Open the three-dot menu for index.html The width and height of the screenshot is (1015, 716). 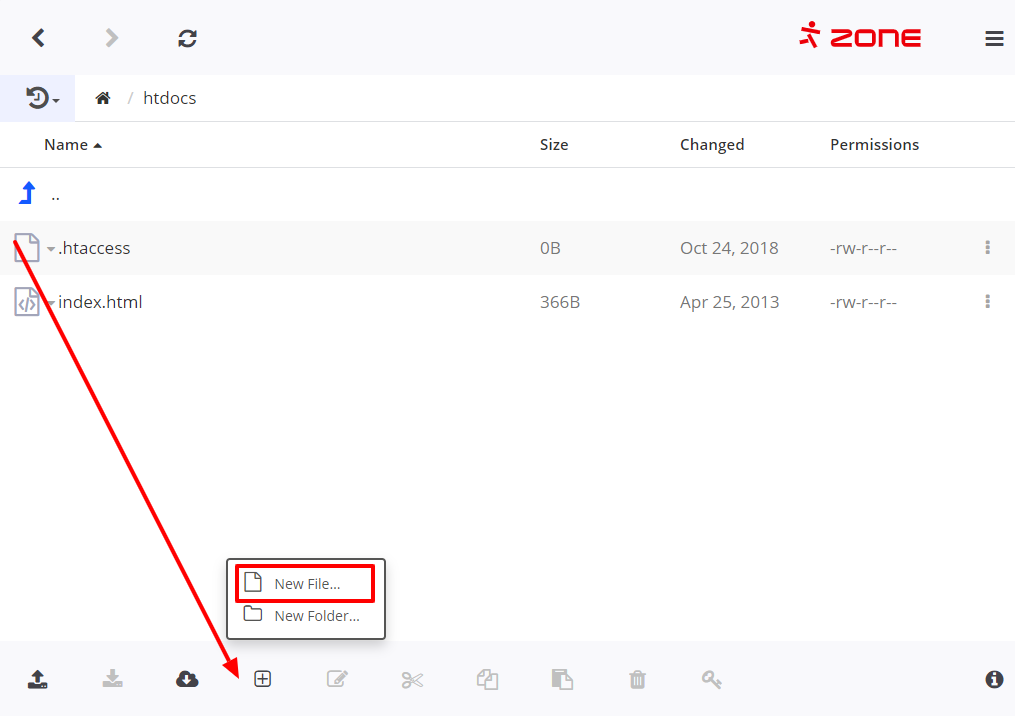987,302
